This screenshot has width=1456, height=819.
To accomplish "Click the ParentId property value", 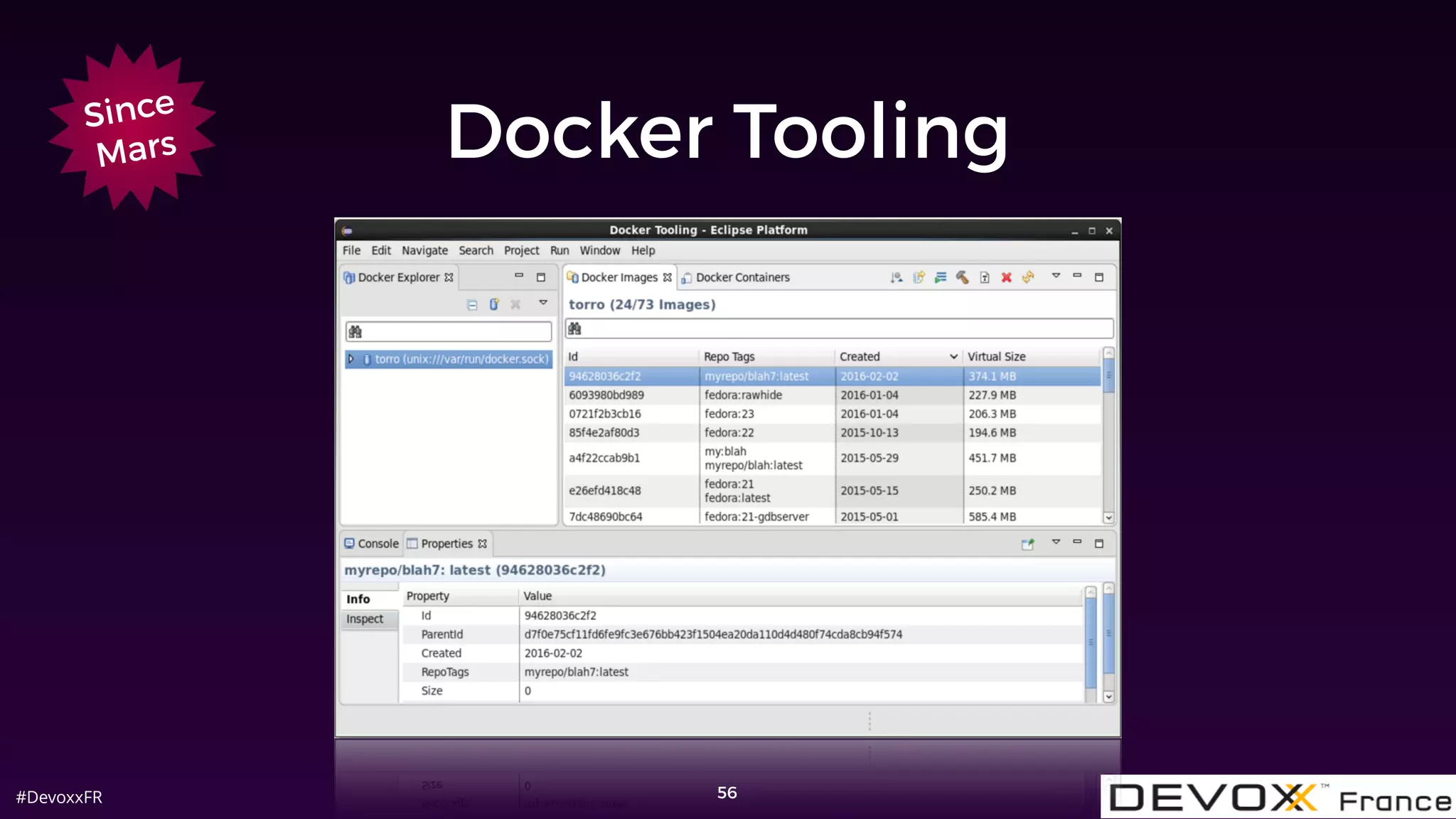I will [x=713, y=634].
